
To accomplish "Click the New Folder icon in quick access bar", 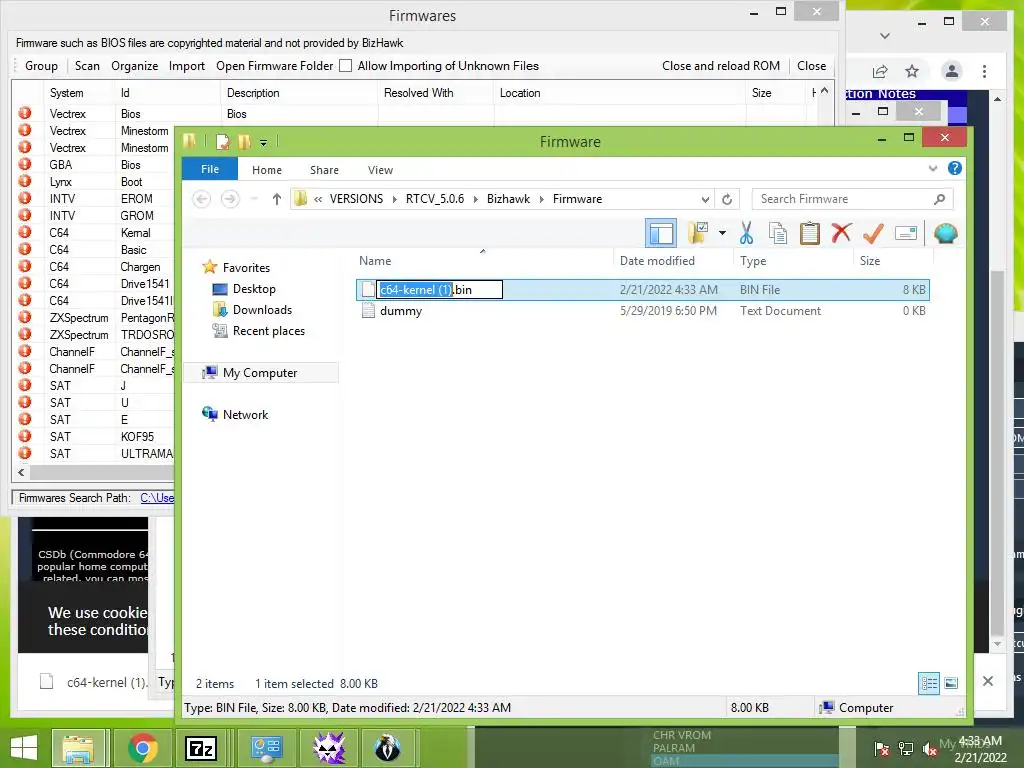I will 245,142.
